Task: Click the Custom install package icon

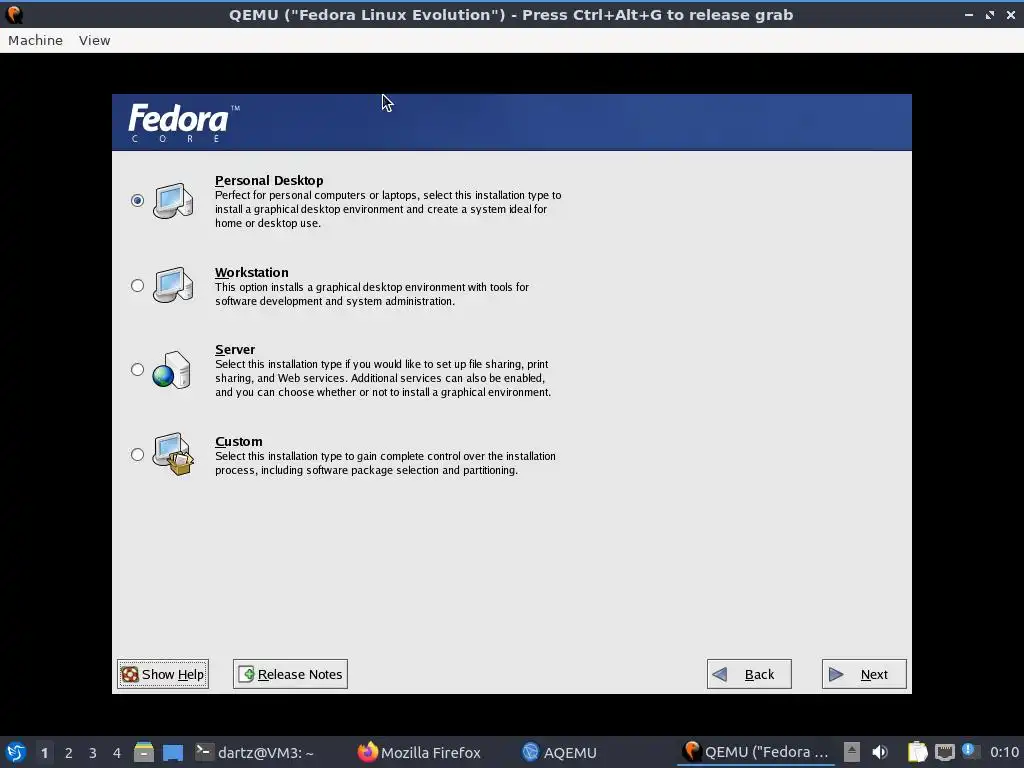Action: tap(173, 454)
